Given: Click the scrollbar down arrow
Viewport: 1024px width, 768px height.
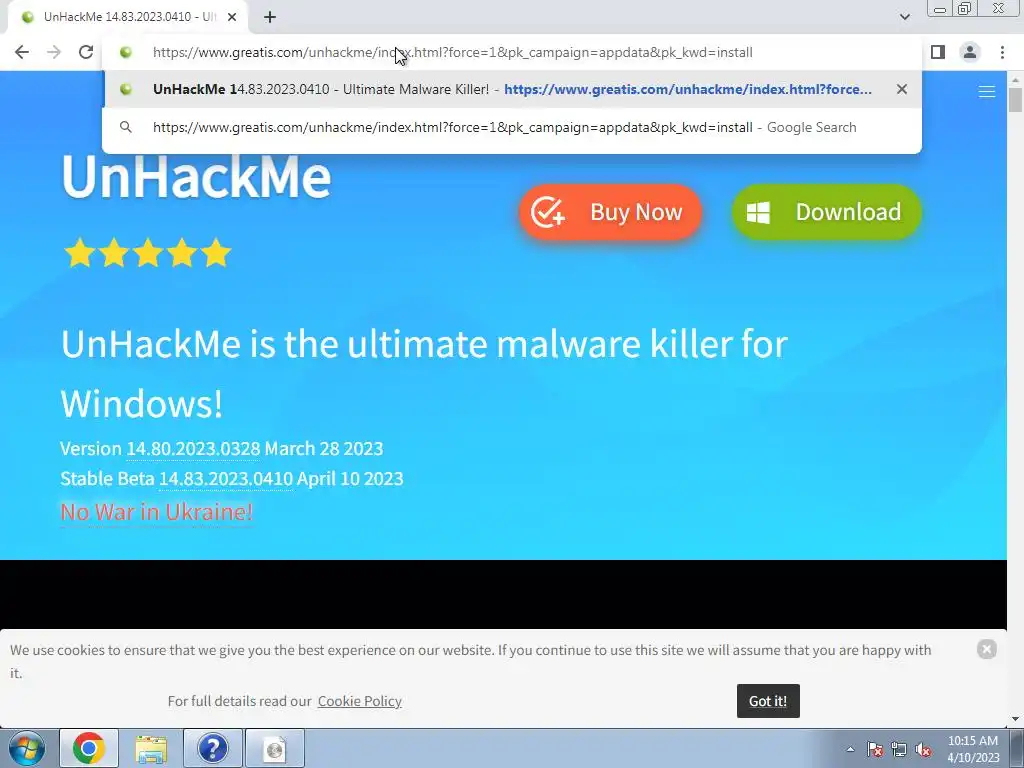Looking at the screenshot, I should click(x=1015, y=719).
